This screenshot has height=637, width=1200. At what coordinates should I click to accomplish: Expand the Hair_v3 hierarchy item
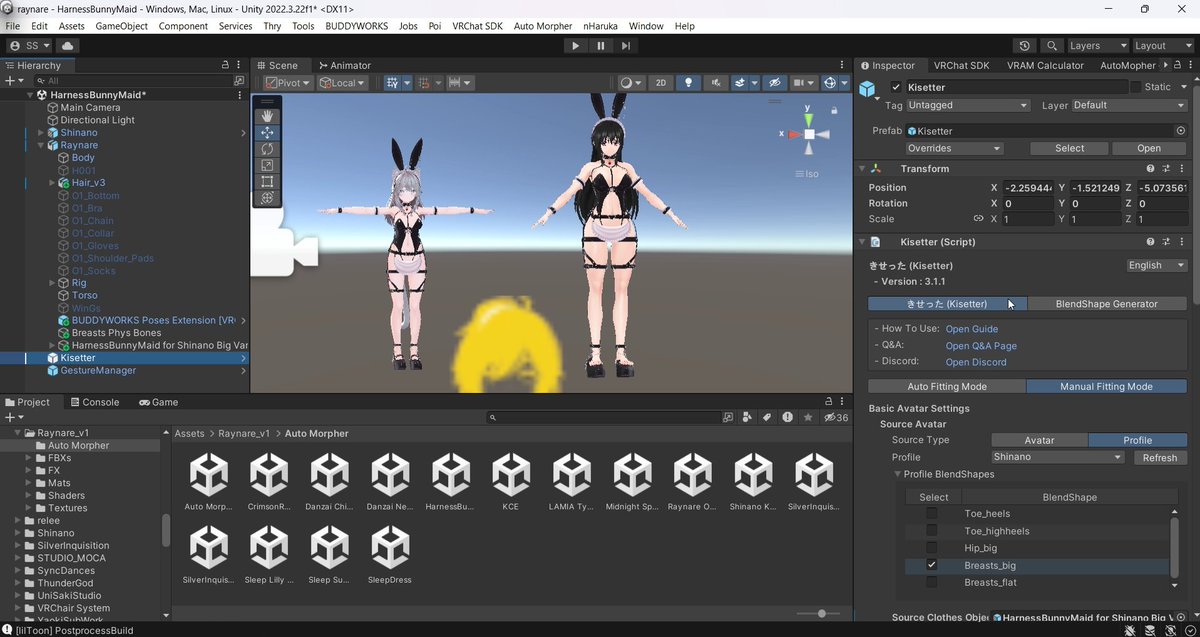(52, 183)
